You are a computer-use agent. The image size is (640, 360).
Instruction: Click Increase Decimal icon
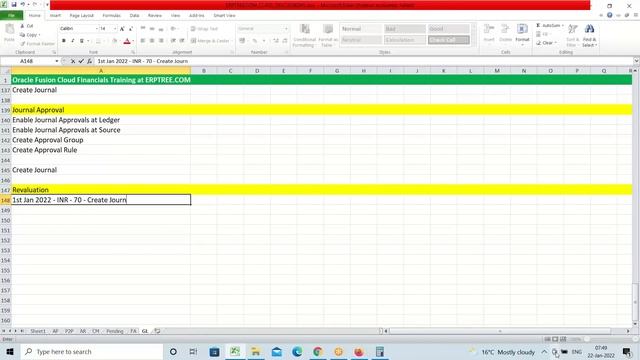(x=276, y=41)
